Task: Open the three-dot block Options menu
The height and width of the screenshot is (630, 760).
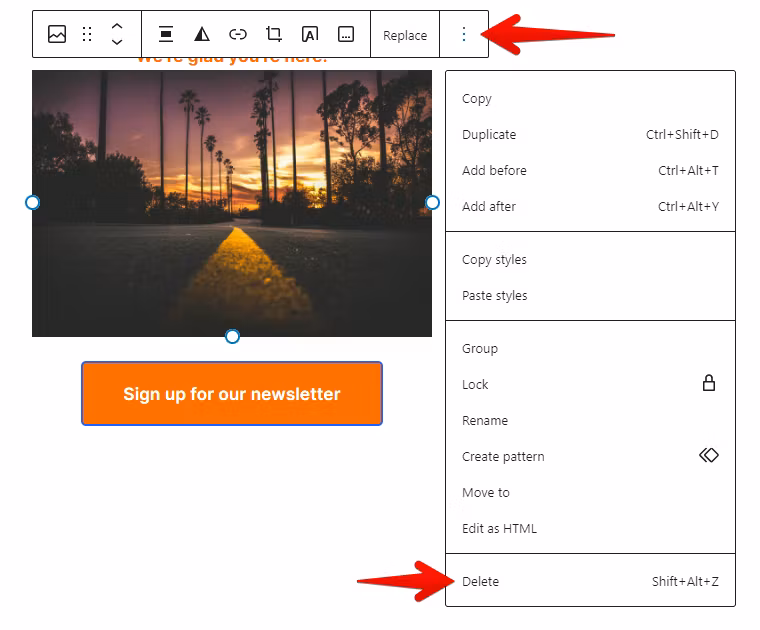Action: coord(464,34)
